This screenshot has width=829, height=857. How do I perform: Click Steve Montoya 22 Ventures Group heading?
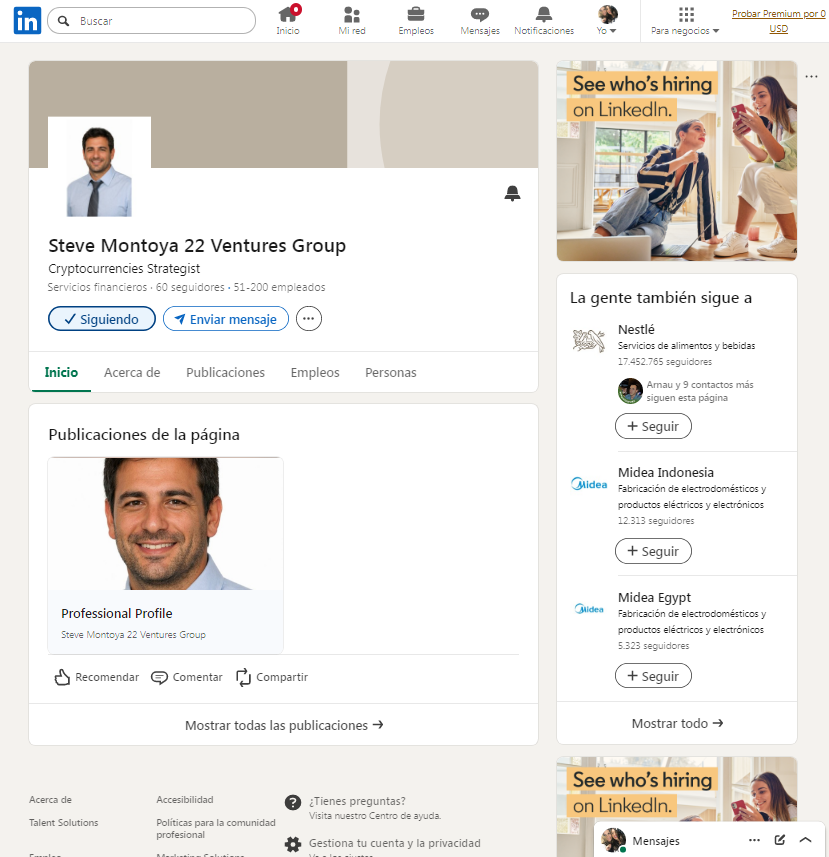(x=197, y=245)
